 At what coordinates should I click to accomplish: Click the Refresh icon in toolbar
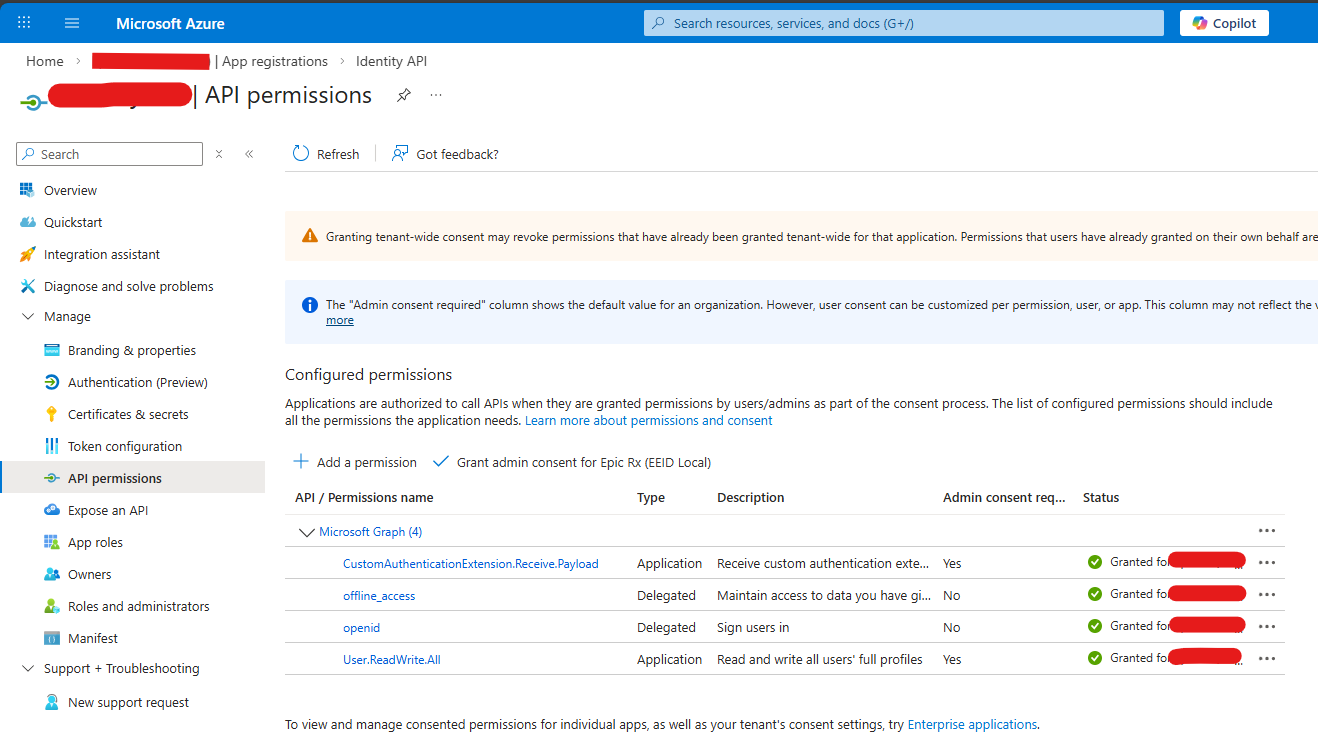301,154
